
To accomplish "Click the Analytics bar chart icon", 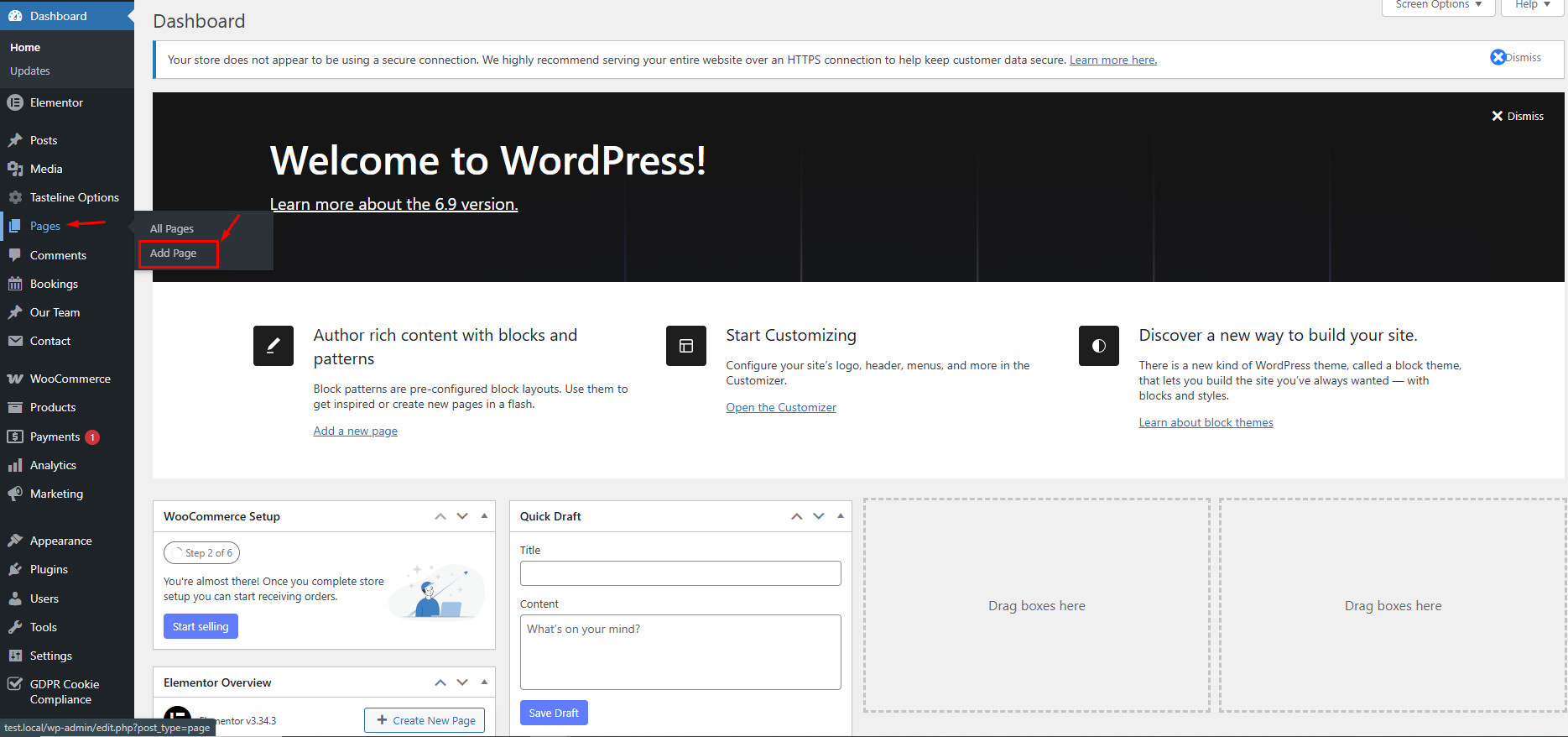I will pyautogui.click(x=15, y=465).
